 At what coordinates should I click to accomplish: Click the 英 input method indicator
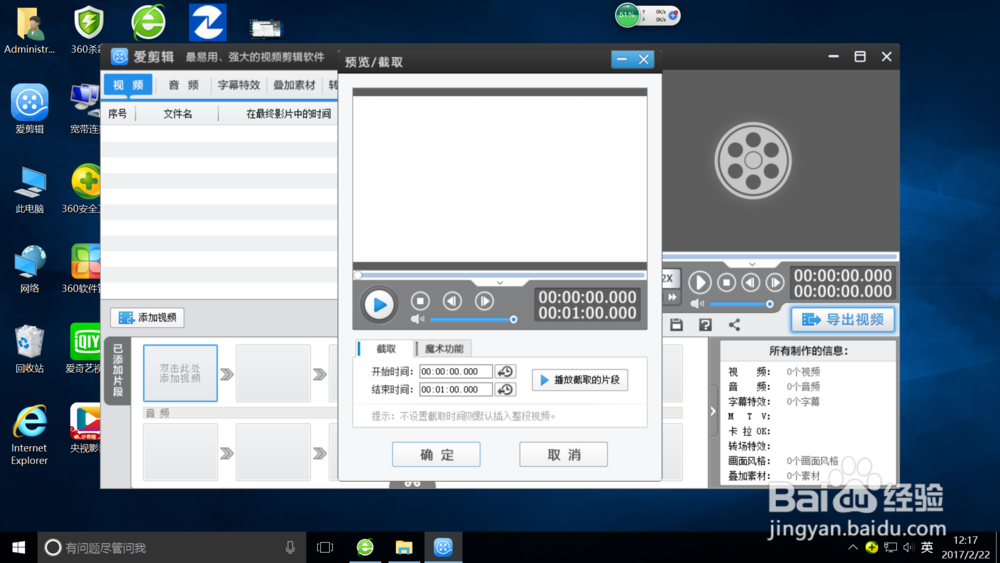927,547
